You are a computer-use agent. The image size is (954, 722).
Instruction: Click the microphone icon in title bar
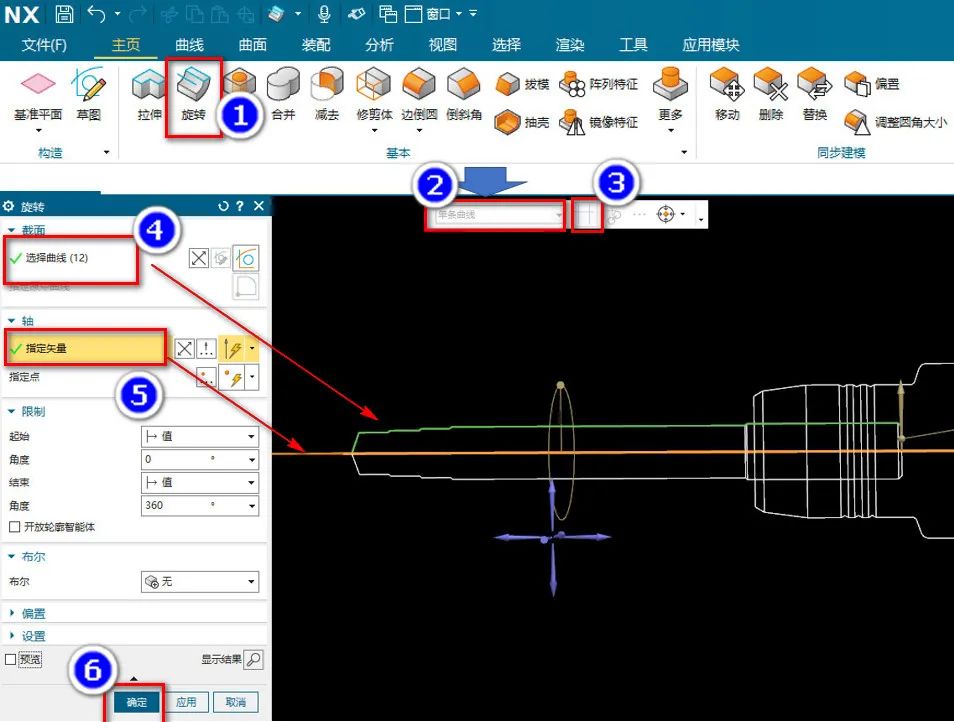tap(324, 13)
